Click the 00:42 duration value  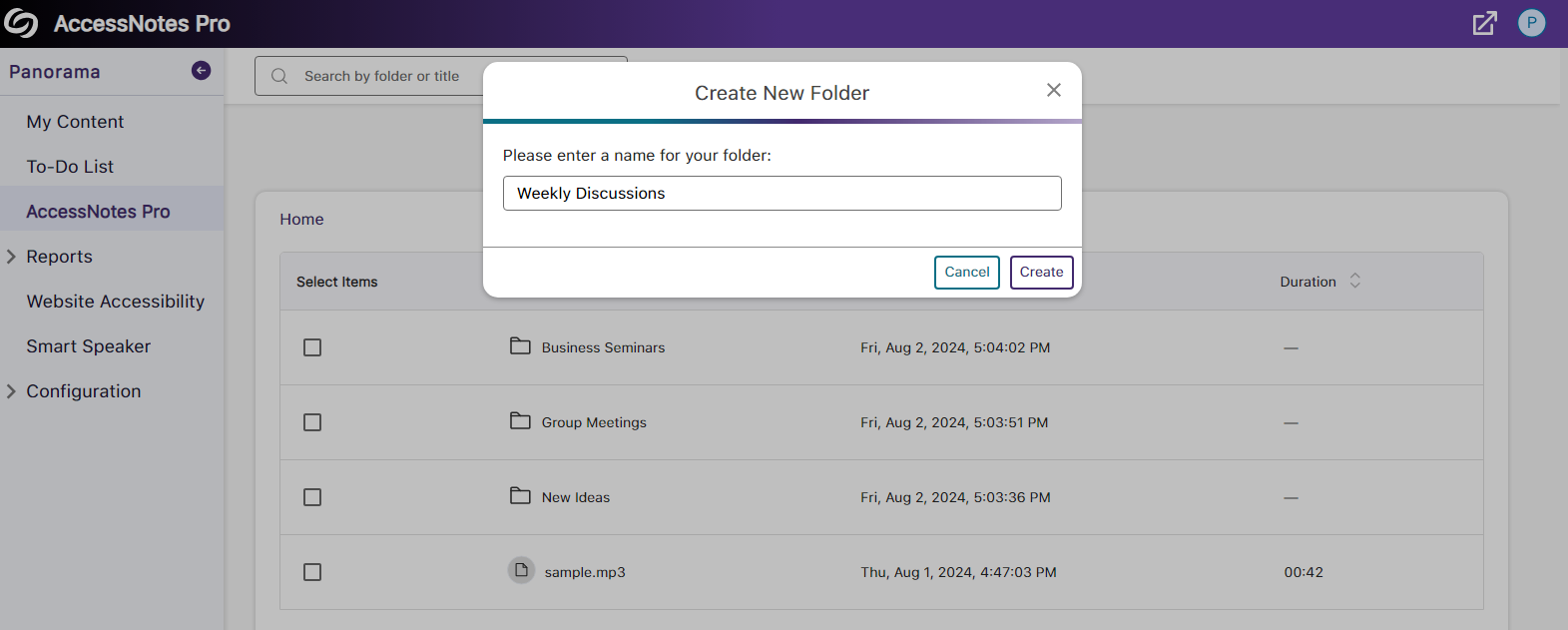click(1304, 572)
